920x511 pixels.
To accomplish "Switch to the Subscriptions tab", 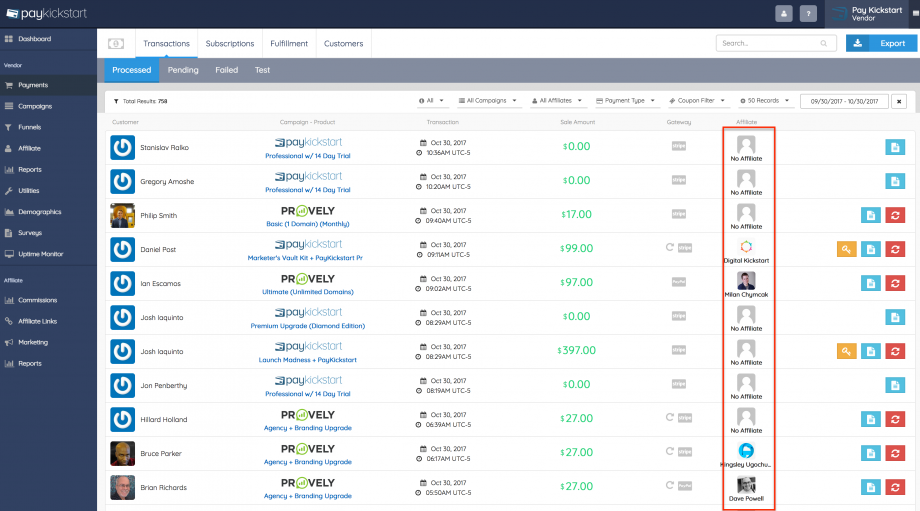I will pyautogui.click(x=229, y=44).
